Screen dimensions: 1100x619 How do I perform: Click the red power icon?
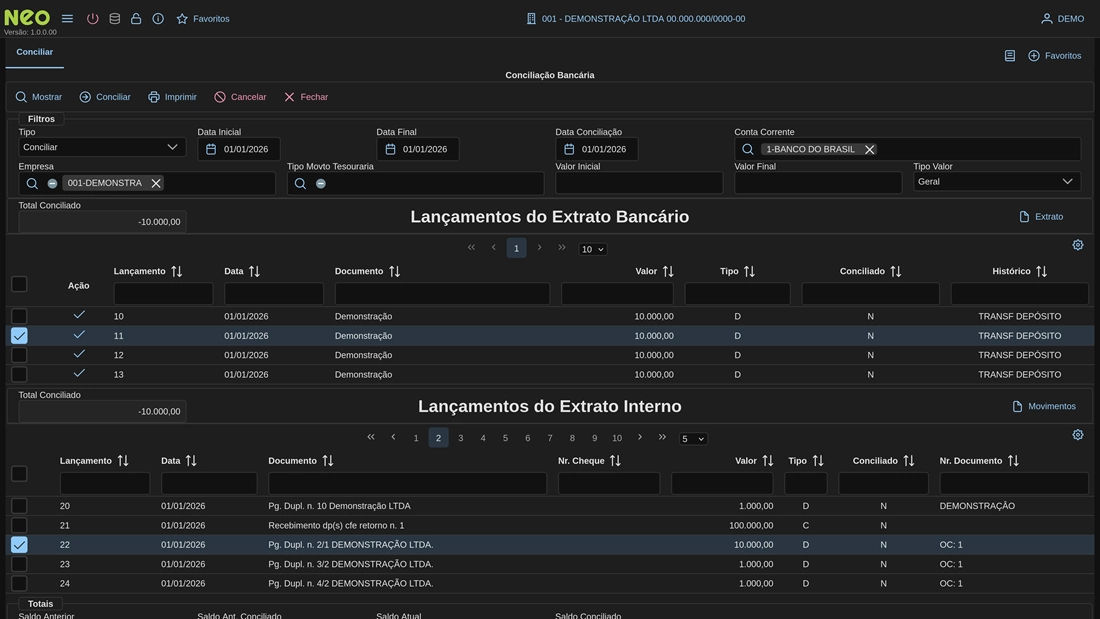[92, 19]
